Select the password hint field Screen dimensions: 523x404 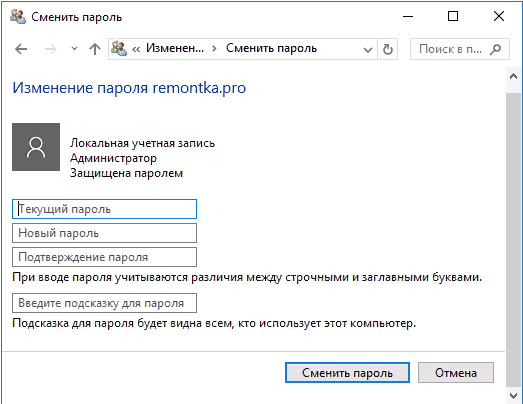tap(104, 303)
